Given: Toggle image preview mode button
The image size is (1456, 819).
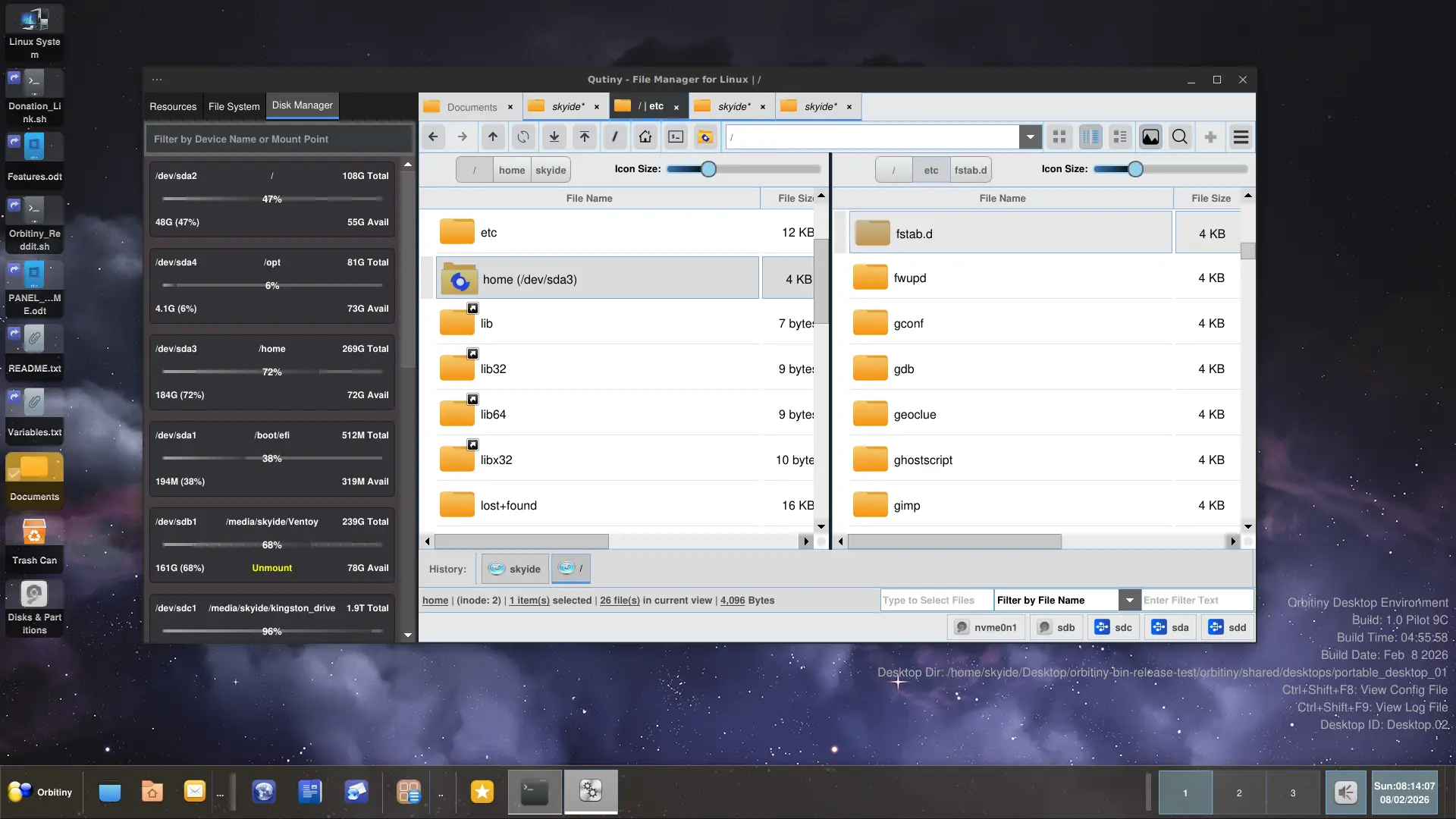Looking at the screenshot, I should pos(1150,137).
